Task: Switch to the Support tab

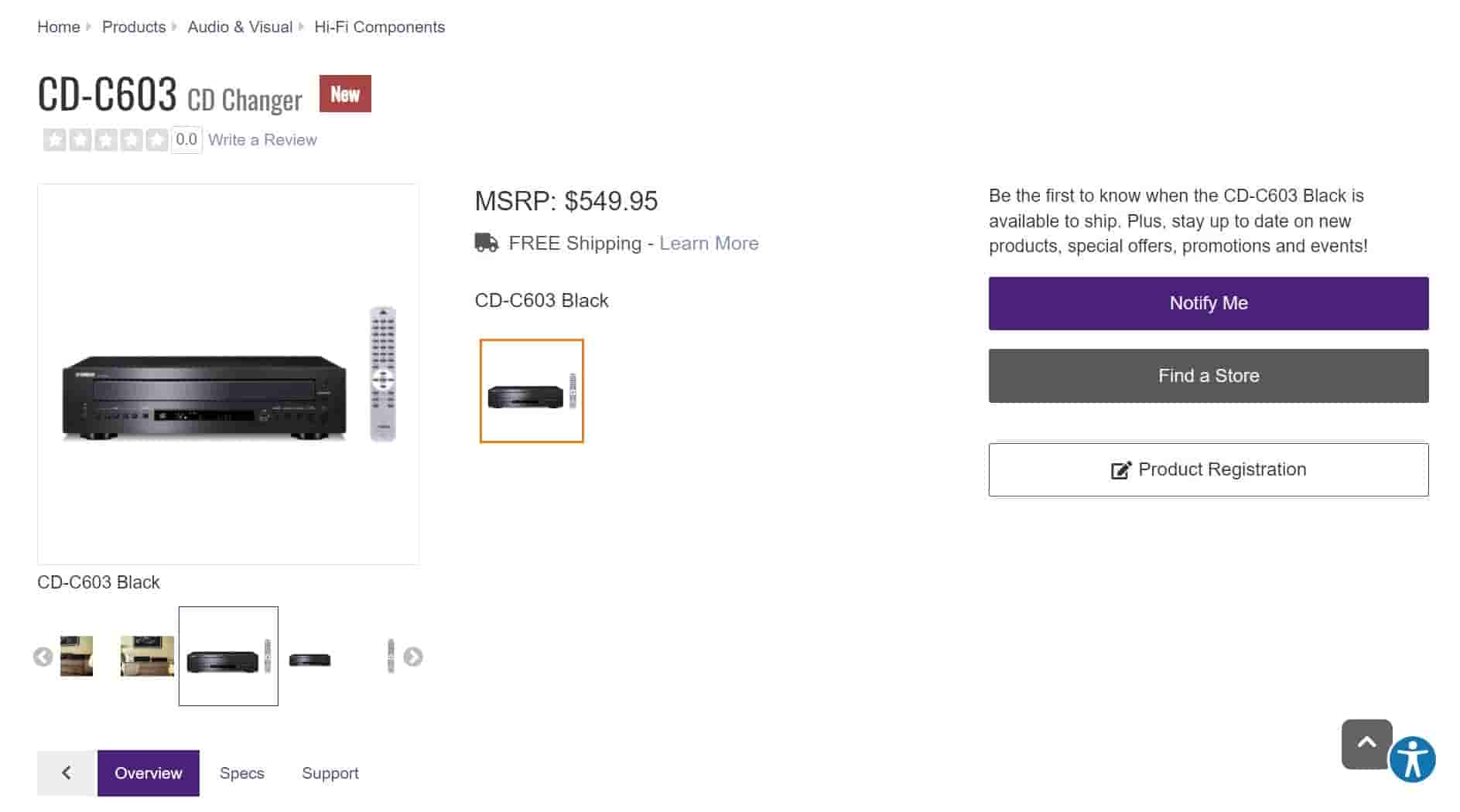Action: (330, 773)
